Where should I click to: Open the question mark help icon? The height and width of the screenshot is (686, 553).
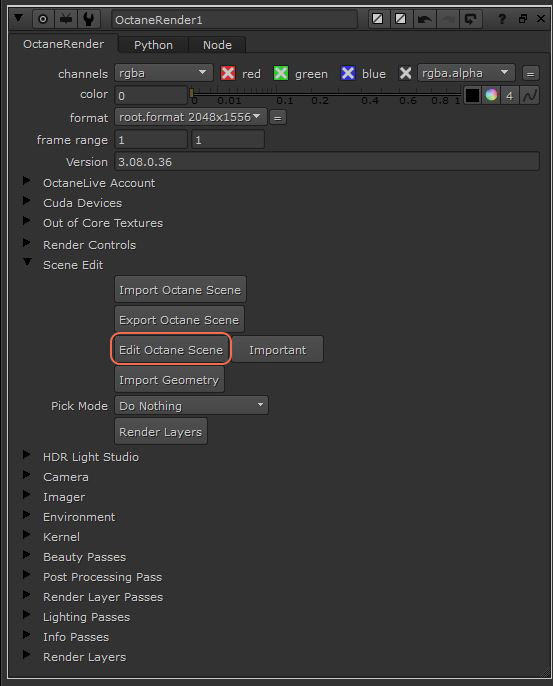click(502, 19)
